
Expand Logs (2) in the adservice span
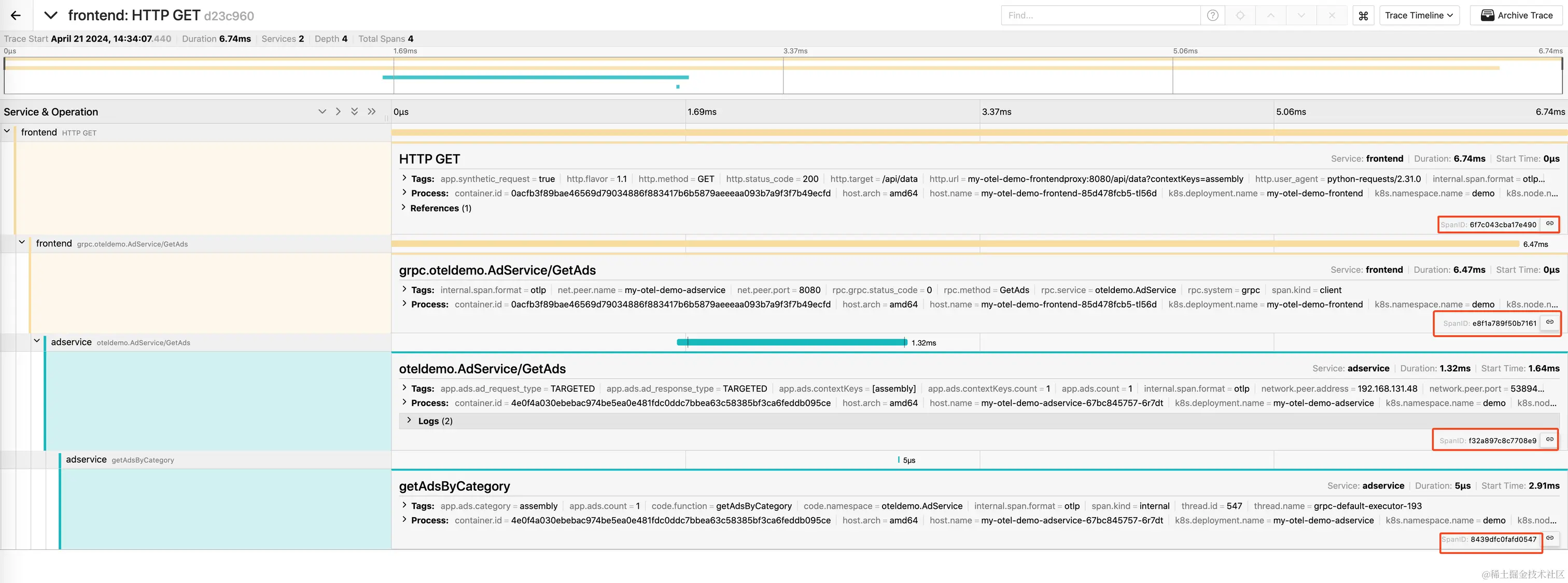point(428,421)
